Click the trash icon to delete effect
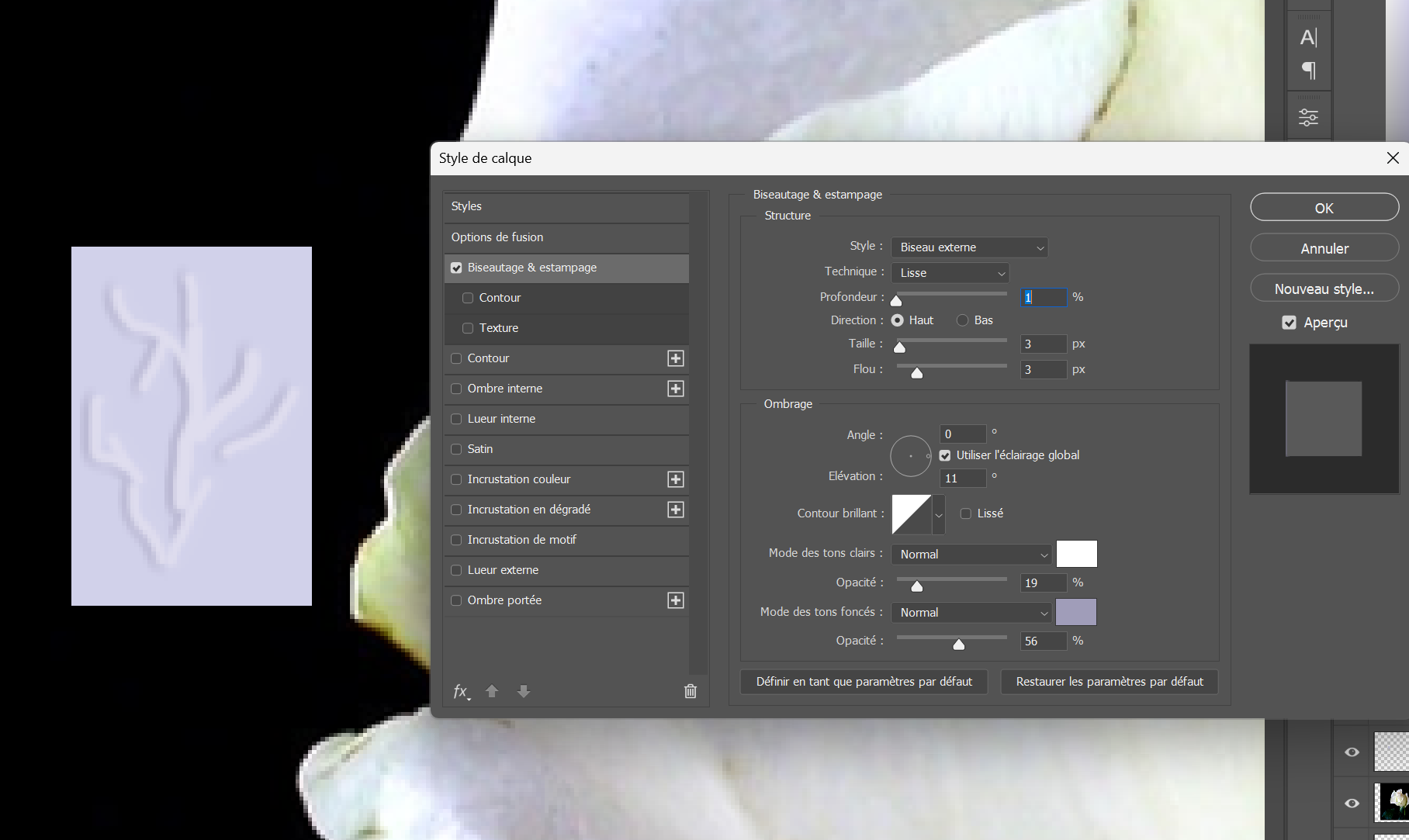This screenshot has width=1409, height=840. [x=691, y=691]
